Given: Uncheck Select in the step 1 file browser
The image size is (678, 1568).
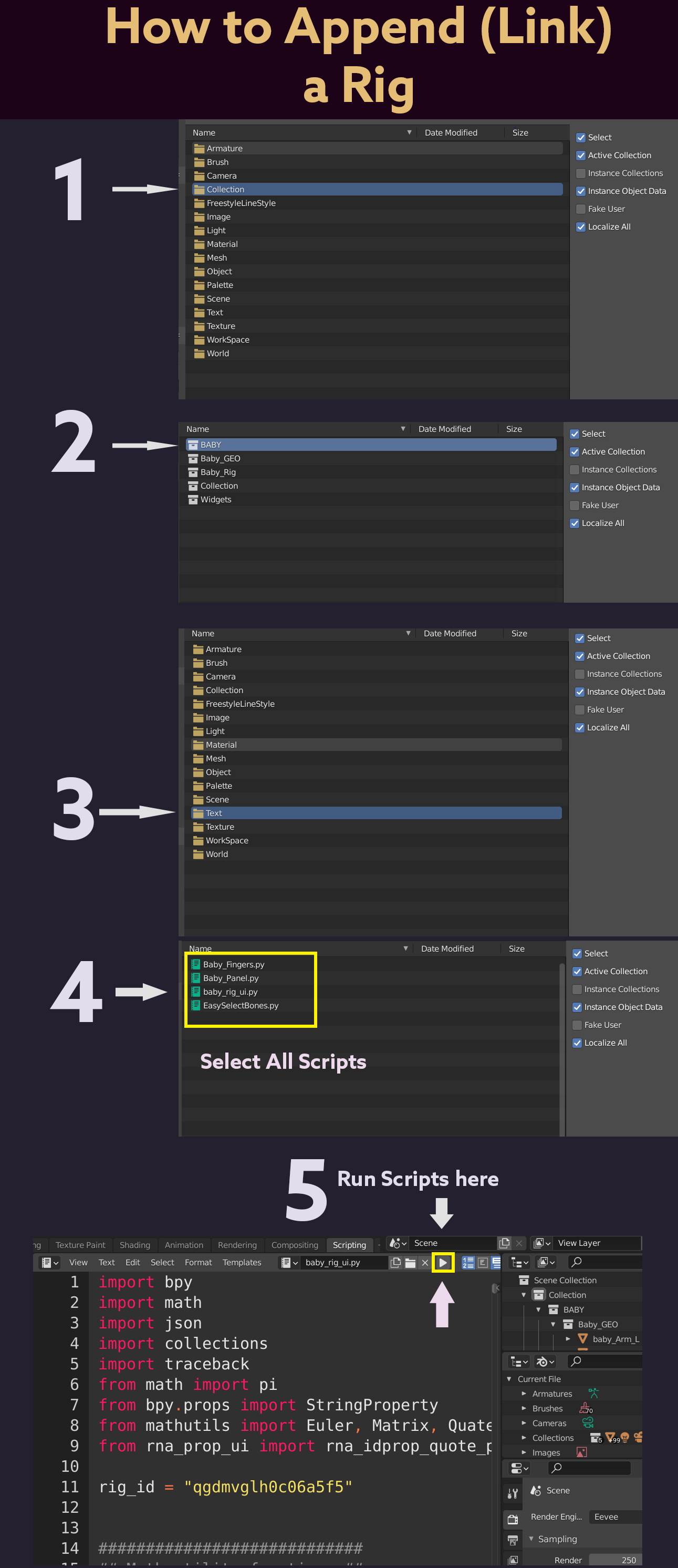Looking at the screenshot, I should tap(581, 138).
